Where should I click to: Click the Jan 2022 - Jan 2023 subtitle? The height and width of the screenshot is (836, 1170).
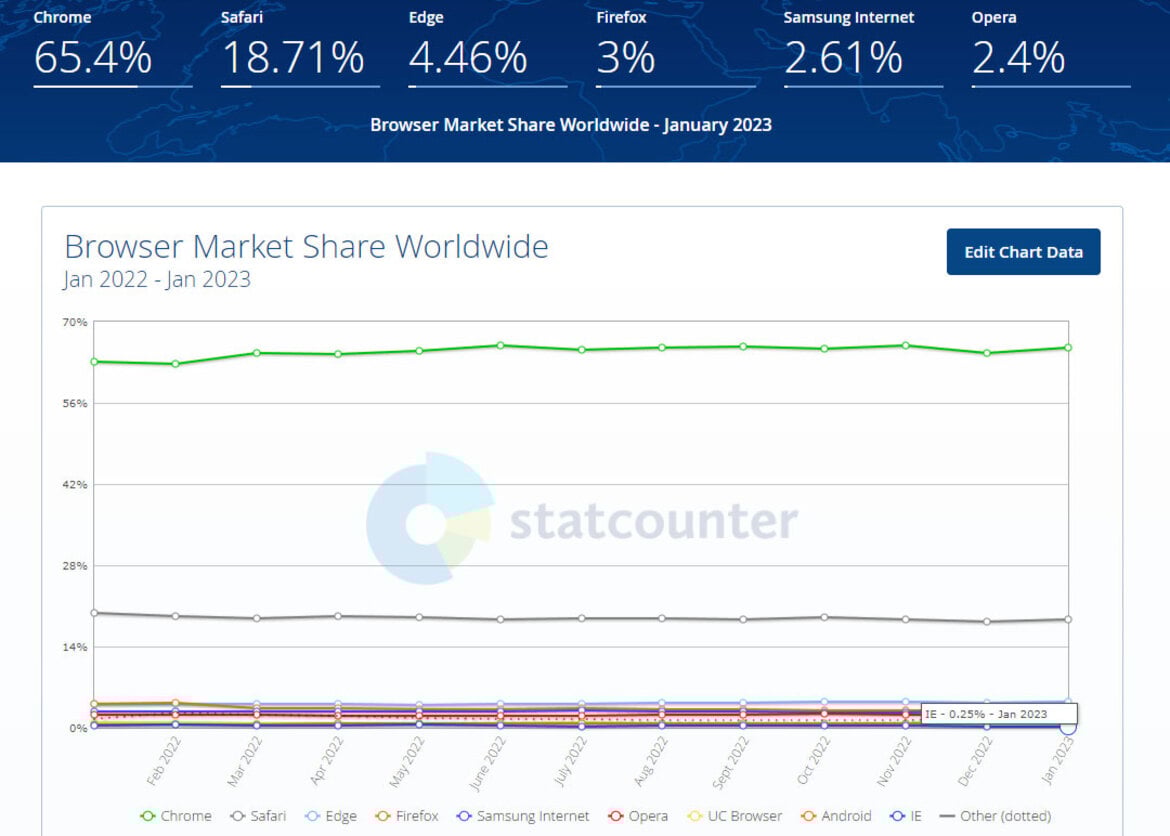[x=157, y=279]
